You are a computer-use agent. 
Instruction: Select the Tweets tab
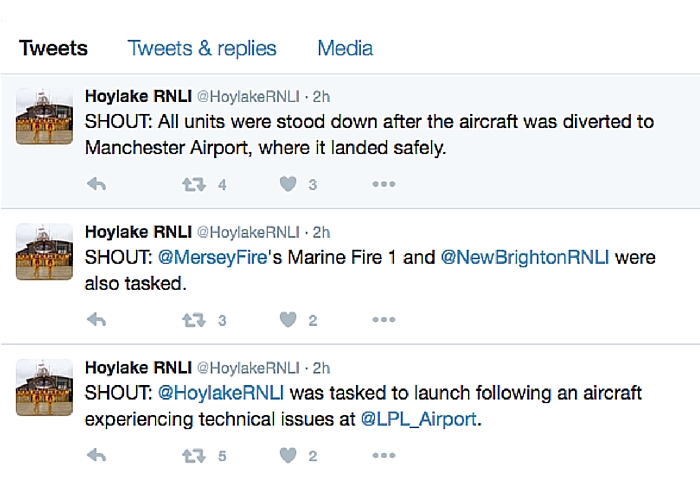pos(53,48)
